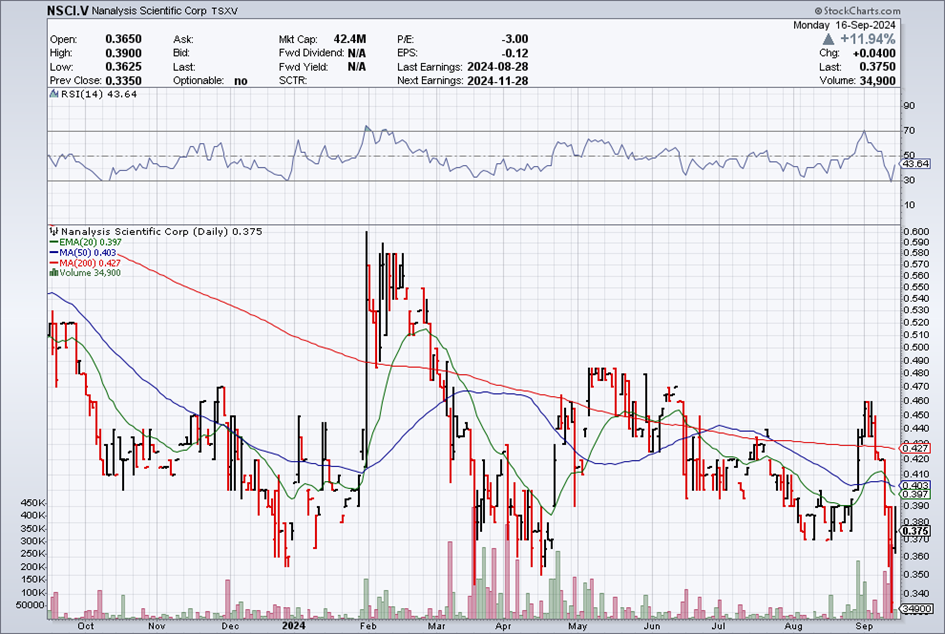This screenshot has height=634, width=945.
Task: Click the red MA(200) line swatch in the legend
Action: click(x=54, y=263)
